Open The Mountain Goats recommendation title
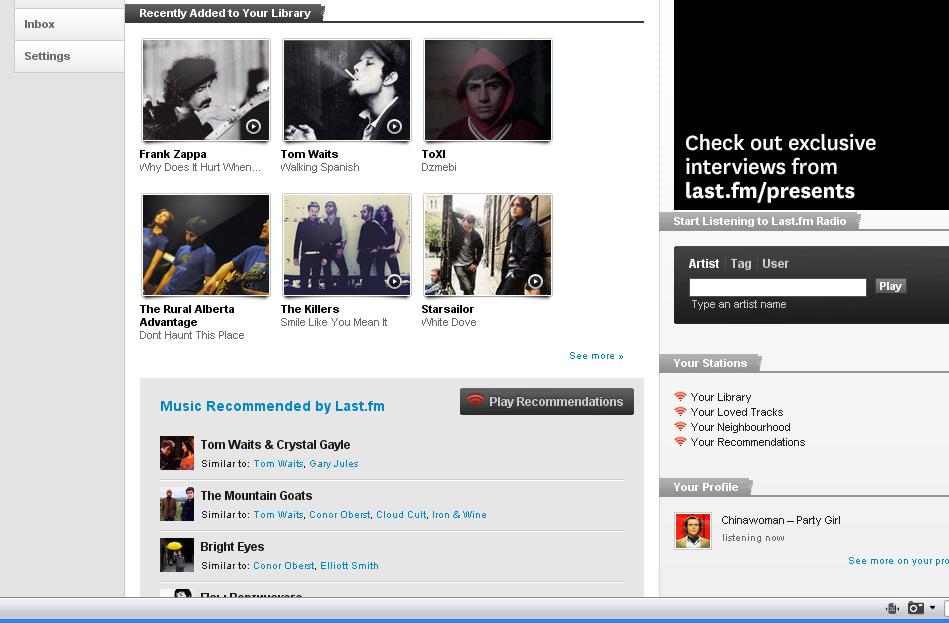Viewport: 949px width, 623px height. point(256,495)
